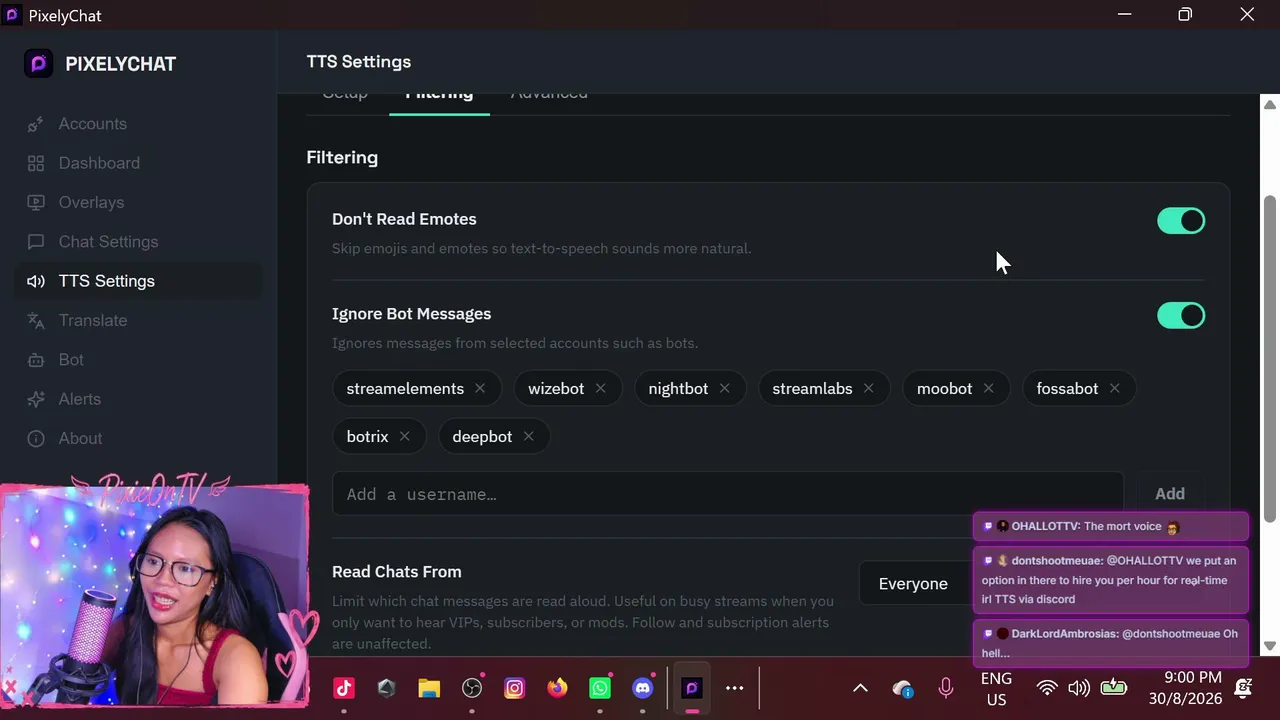Image resolution: width=1280 pixels, height=720 pixels.
Task: Open Firefox from the taskbar
Action: point(557,688)
